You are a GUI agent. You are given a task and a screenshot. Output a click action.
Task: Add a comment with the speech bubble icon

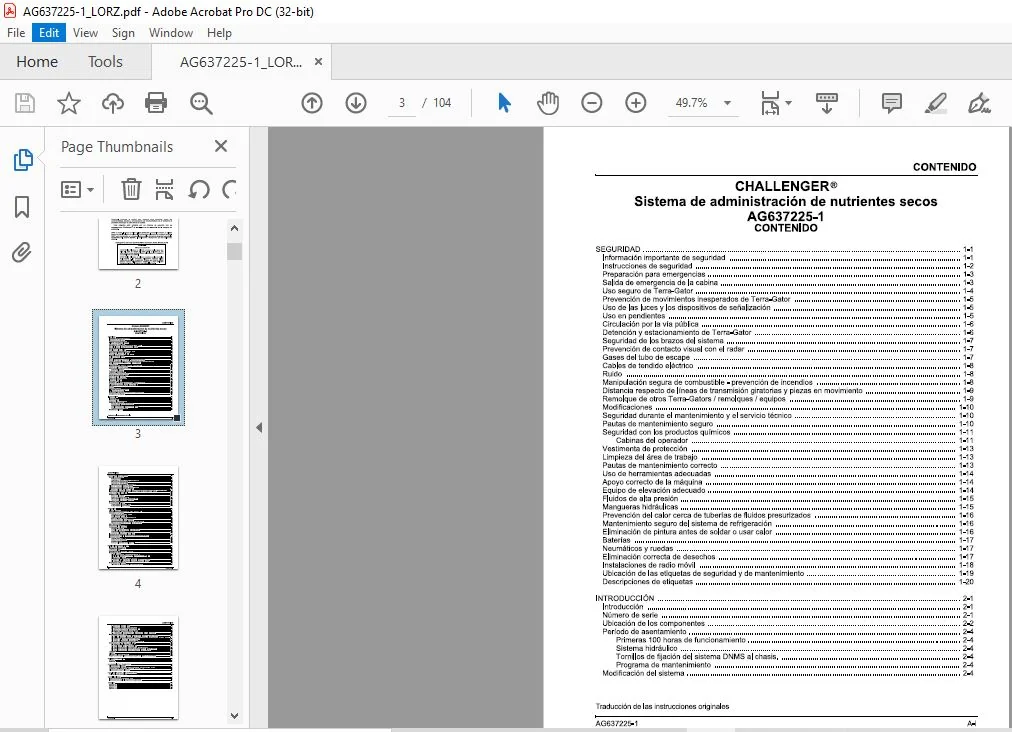click(891, 103)
